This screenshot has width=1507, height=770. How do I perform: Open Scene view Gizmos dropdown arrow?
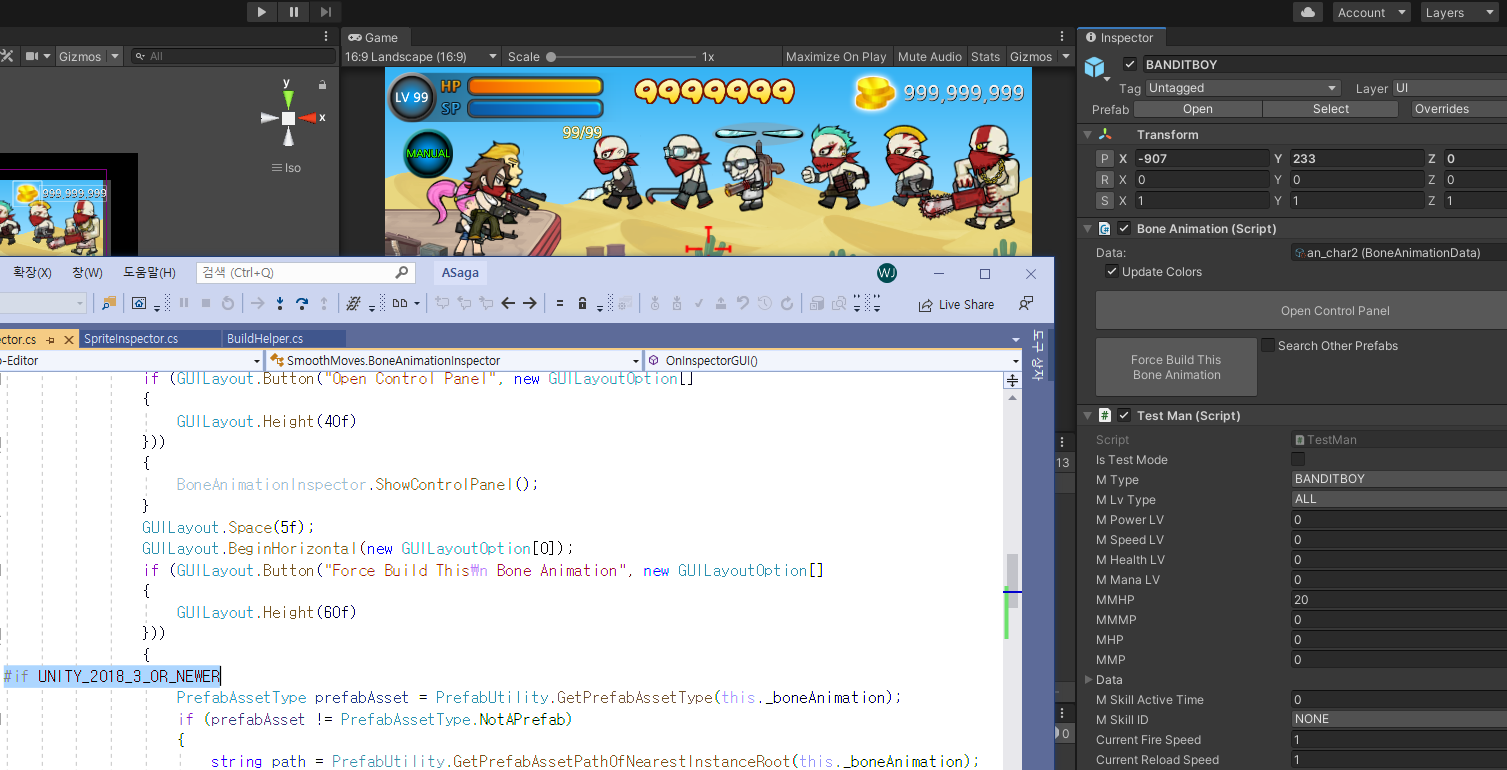pyautogui.click(x=114, y=57)
